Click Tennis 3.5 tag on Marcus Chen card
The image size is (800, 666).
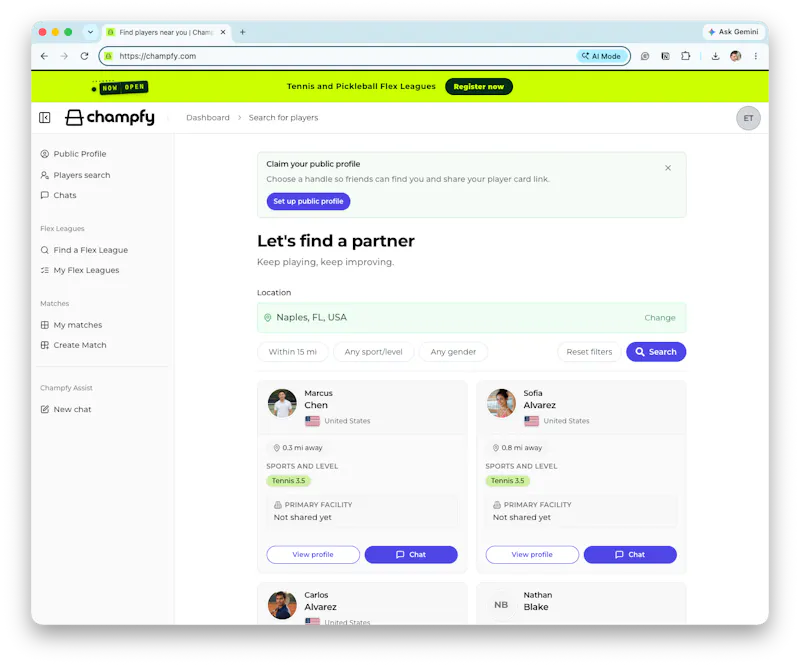click(288, 481)
